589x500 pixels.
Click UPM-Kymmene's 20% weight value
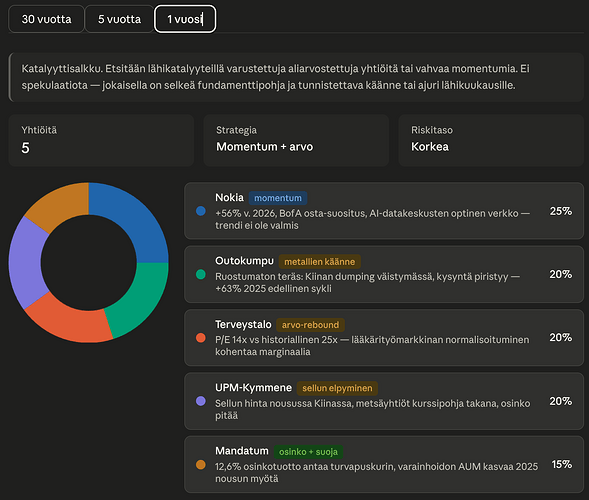coord(561,401)
